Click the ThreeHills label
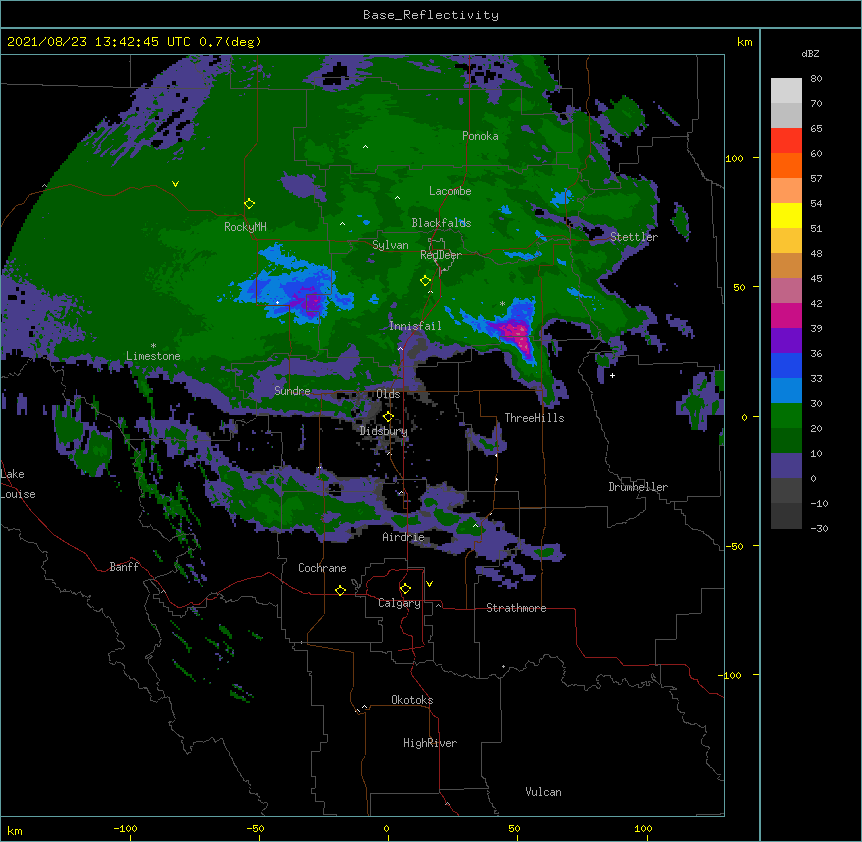862x842 pixels. [x=534, y=418]
